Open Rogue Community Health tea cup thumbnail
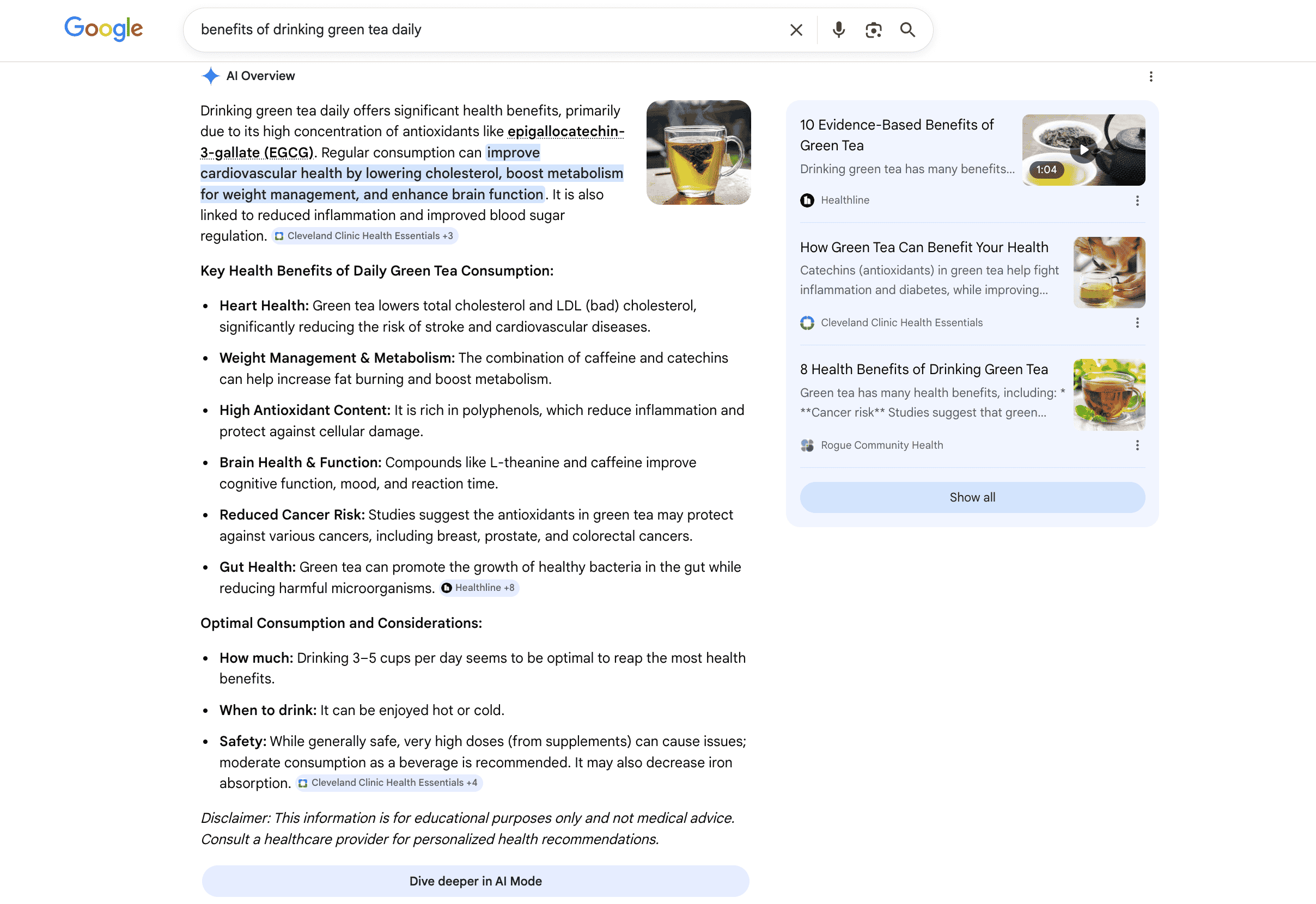The width and height of the screenshot is (1316, 904). click(x=1108, y=395)
